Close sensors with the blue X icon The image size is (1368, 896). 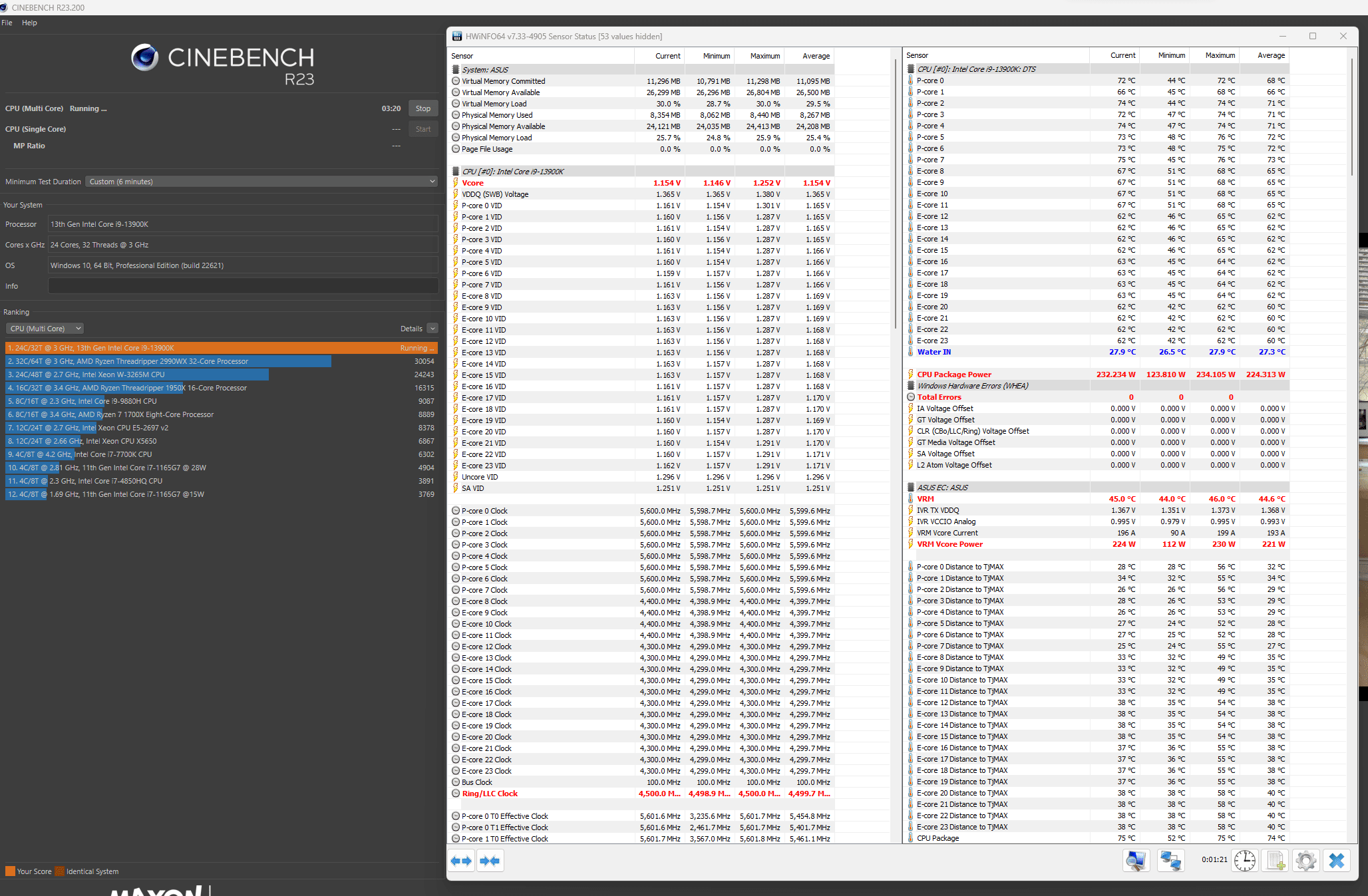(1337, 861)
